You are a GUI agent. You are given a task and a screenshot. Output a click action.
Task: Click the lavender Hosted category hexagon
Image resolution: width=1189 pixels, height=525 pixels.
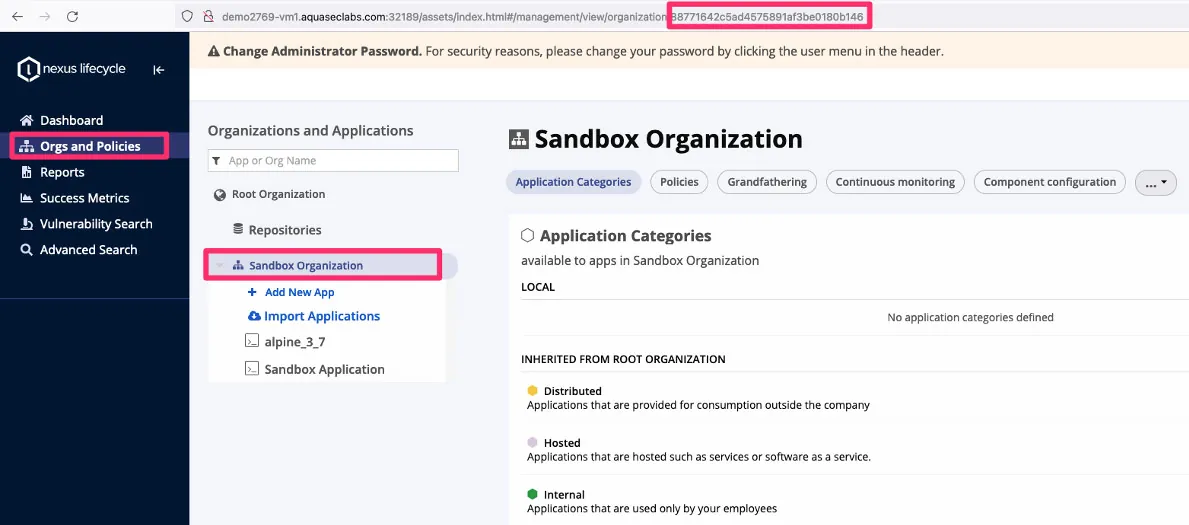click(532, 442)
